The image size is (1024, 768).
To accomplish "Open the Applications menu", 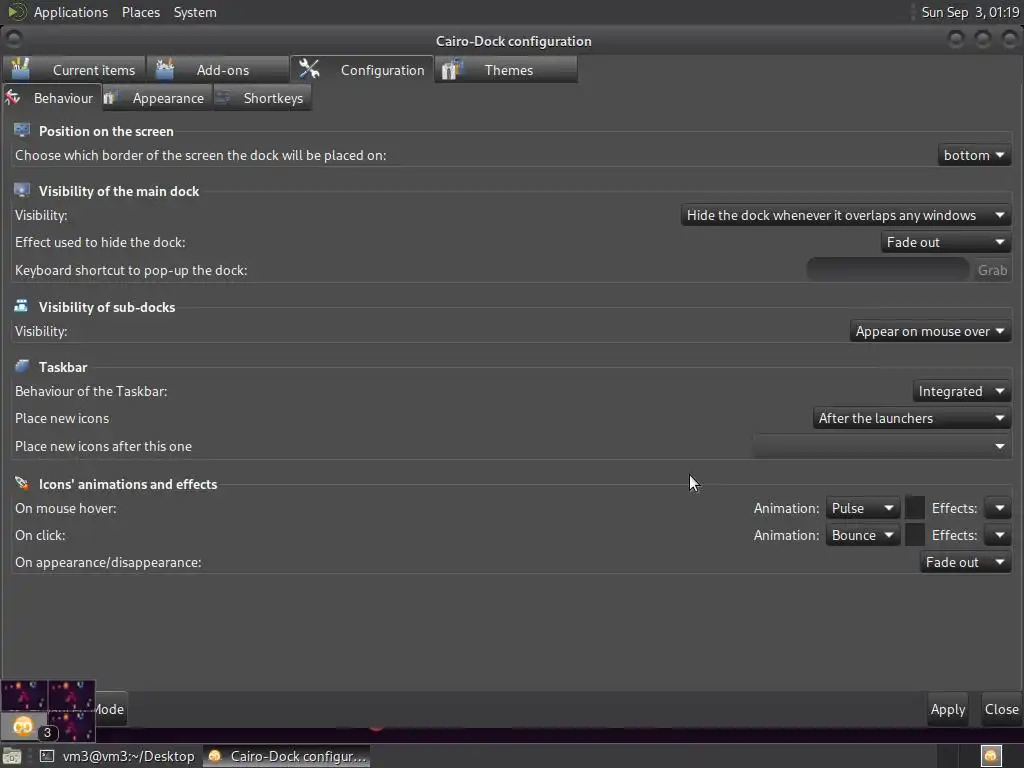I will pos(71,12).
